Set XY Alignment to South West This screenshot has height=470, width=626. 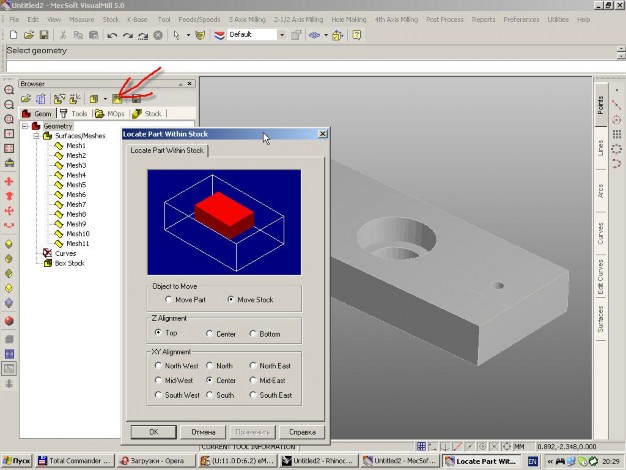point(158,395)
